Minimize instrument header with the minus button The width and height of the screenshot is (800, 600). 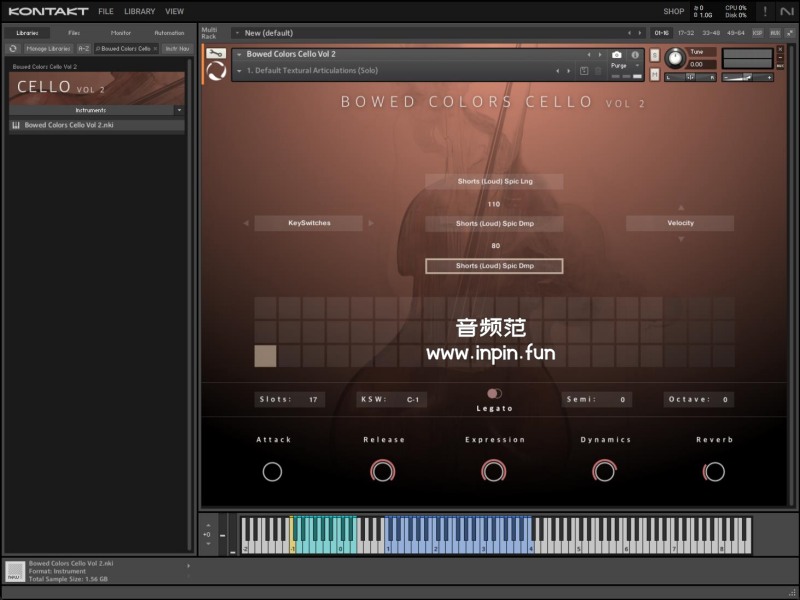tap(780, 57)
